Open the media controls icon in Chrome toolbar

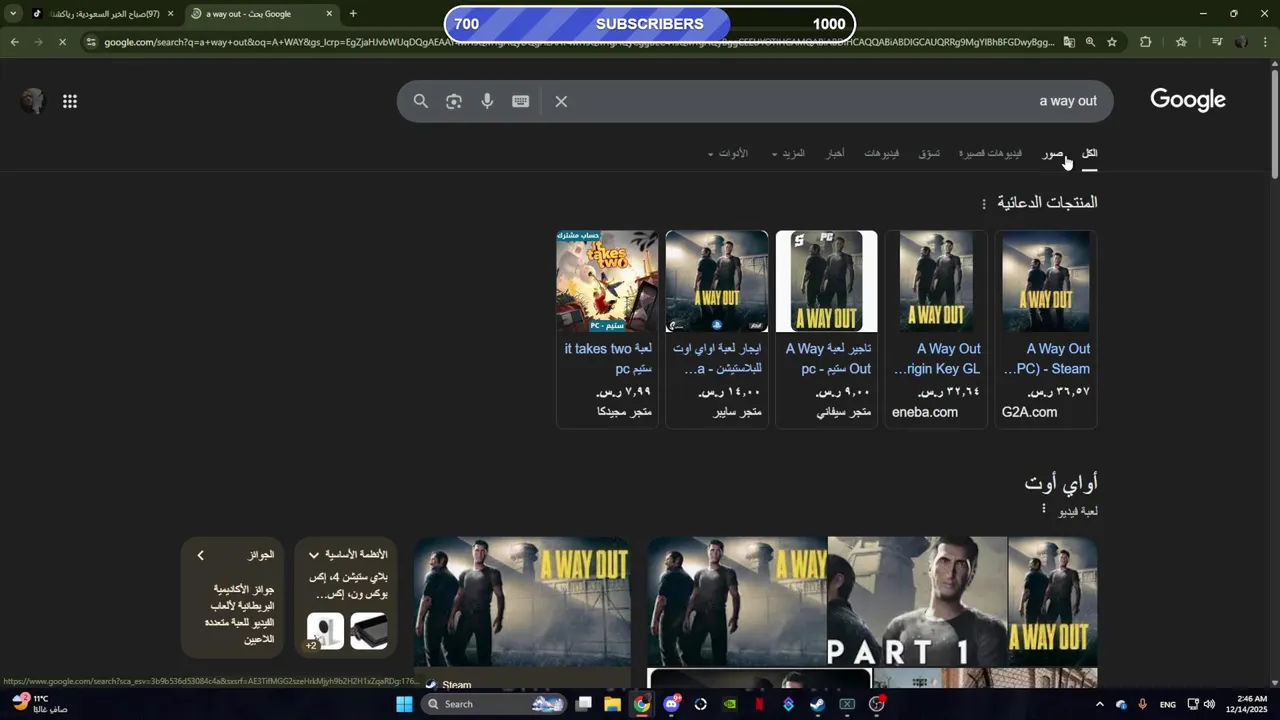1217,42
